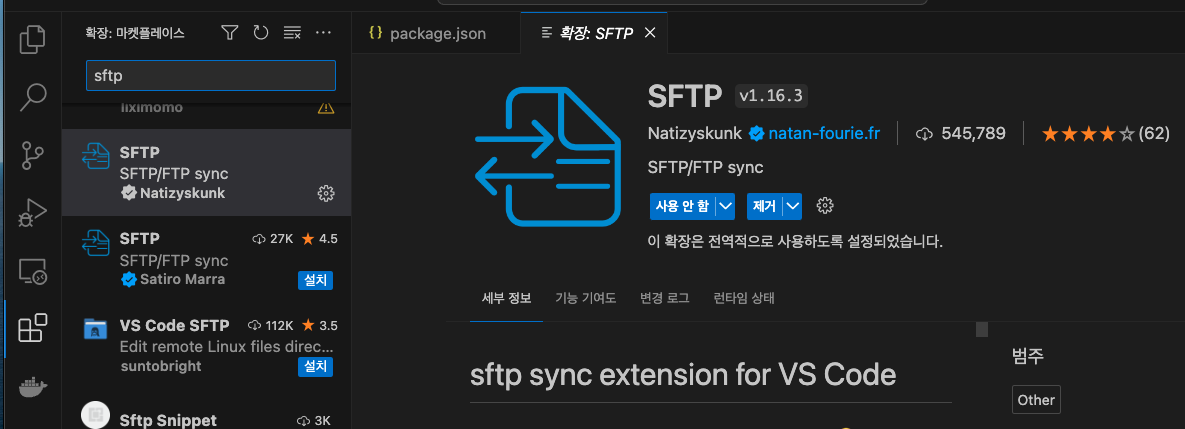Open the Docker view in activity bar
The height and width of the screenshot is (429, 1185).
[32, 387]
